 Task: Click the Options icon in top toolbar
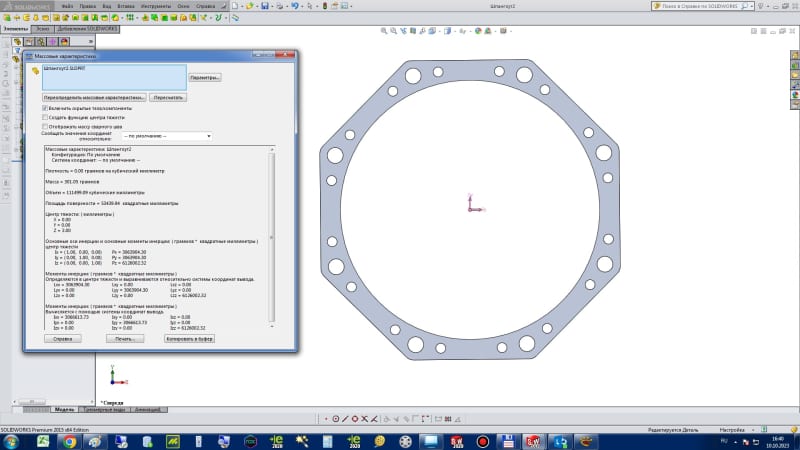344,6
